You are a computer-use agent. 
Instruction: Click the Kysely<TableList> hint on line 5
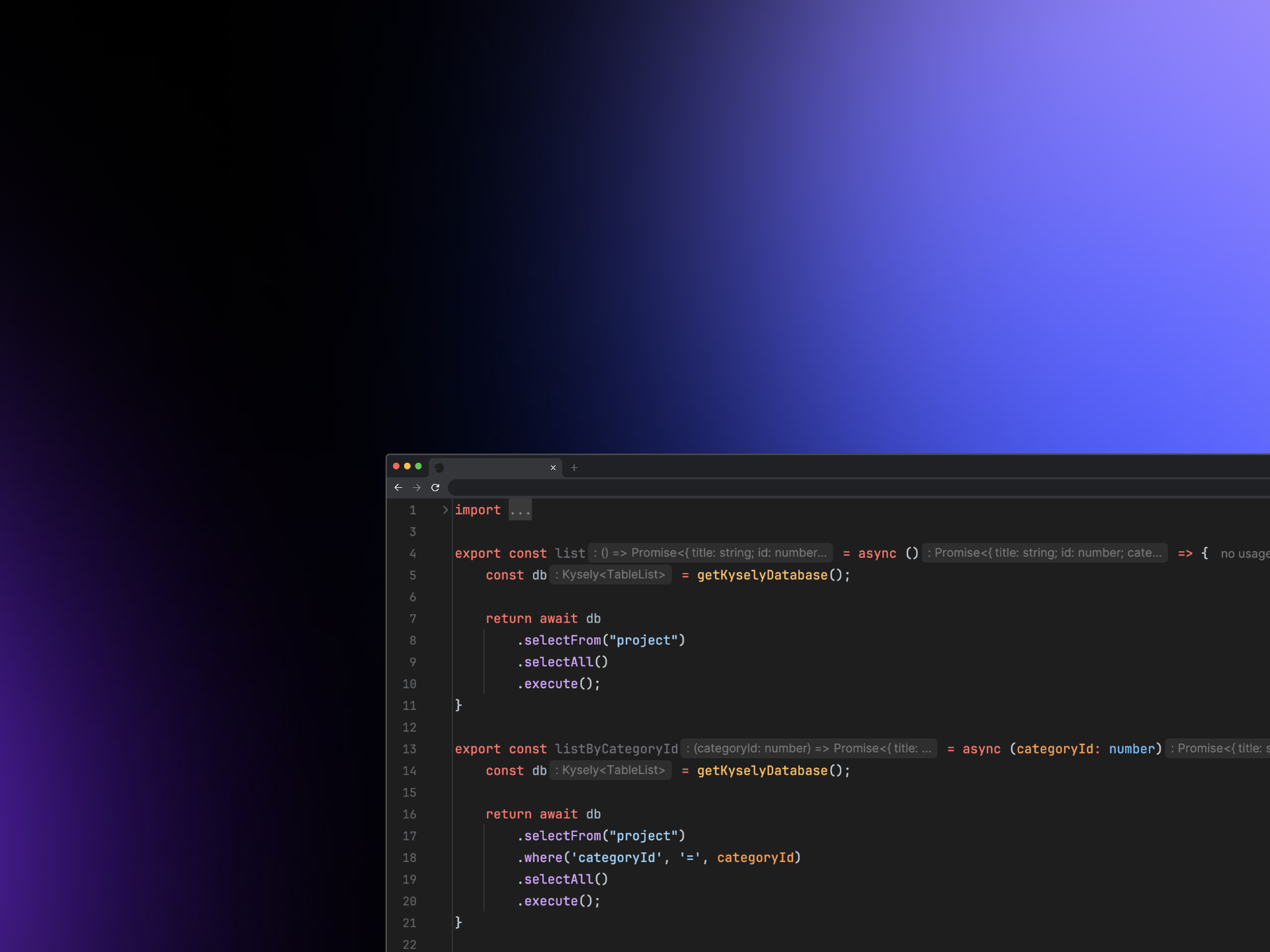tap(611, 575)
